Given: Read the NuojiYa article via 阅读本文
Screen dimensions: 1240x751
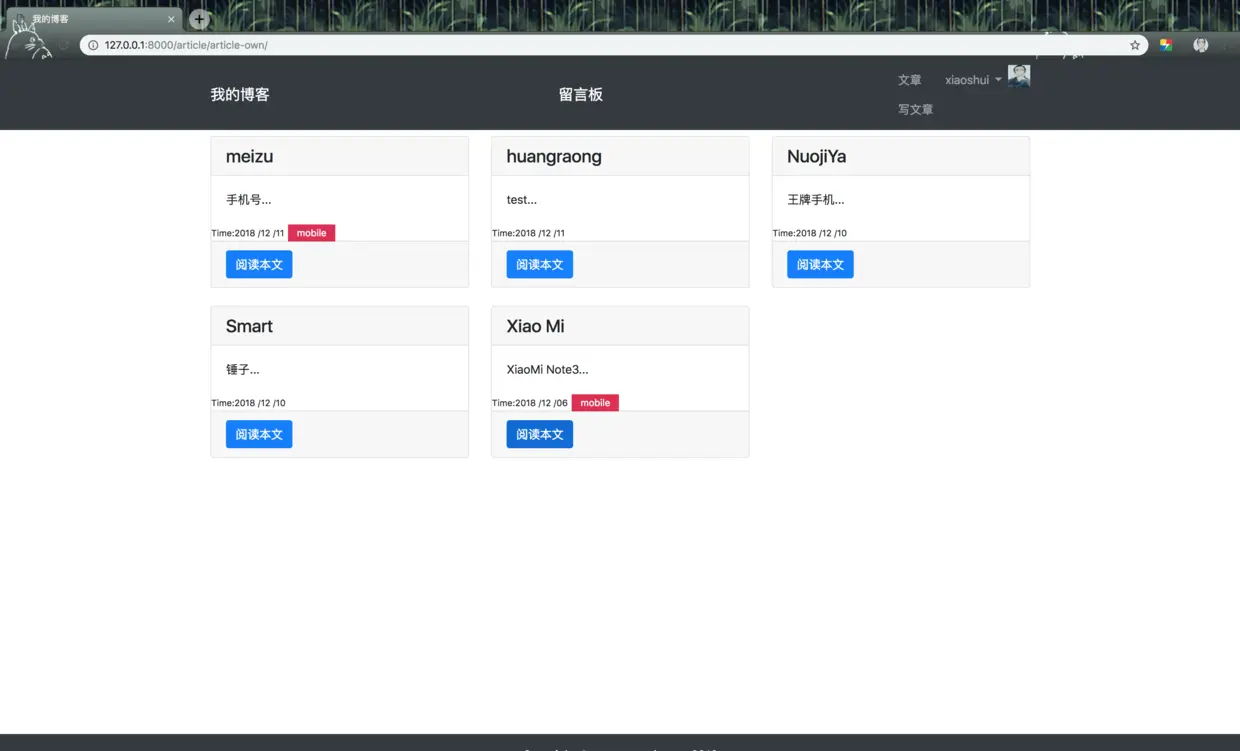Looking at the screenshot, I should (820, 264).
